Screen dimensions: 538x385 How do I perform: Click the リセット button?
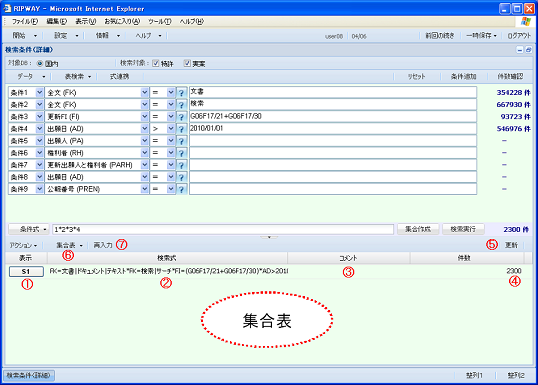[x=416, y=76]
